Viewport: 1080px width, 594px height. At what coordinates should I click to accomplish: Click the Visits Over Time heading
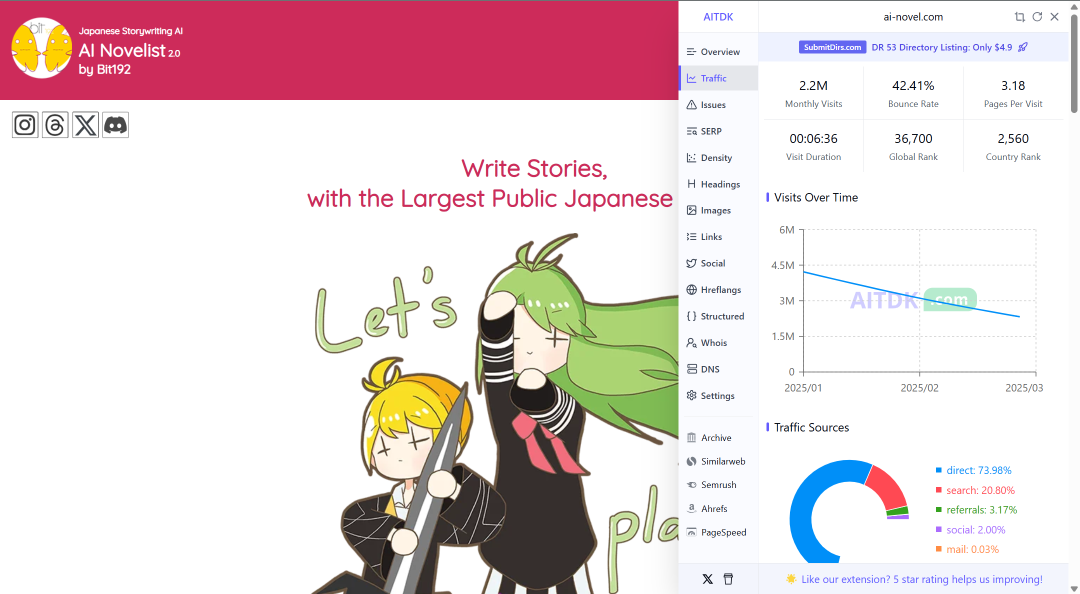pos(816,197)
